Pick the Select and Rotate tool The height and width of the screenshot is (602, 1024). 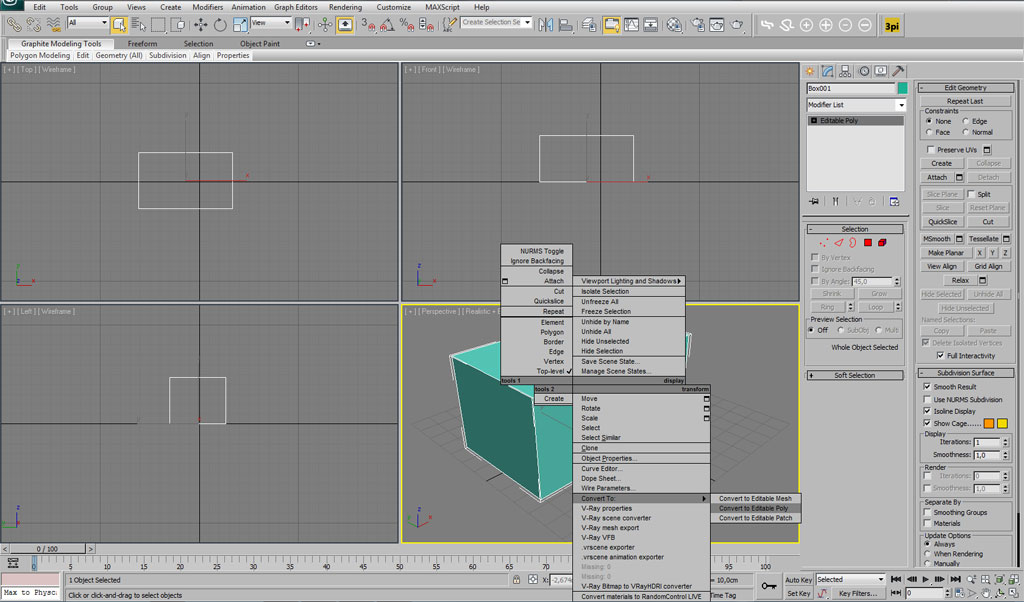click(x=220, y=25)
